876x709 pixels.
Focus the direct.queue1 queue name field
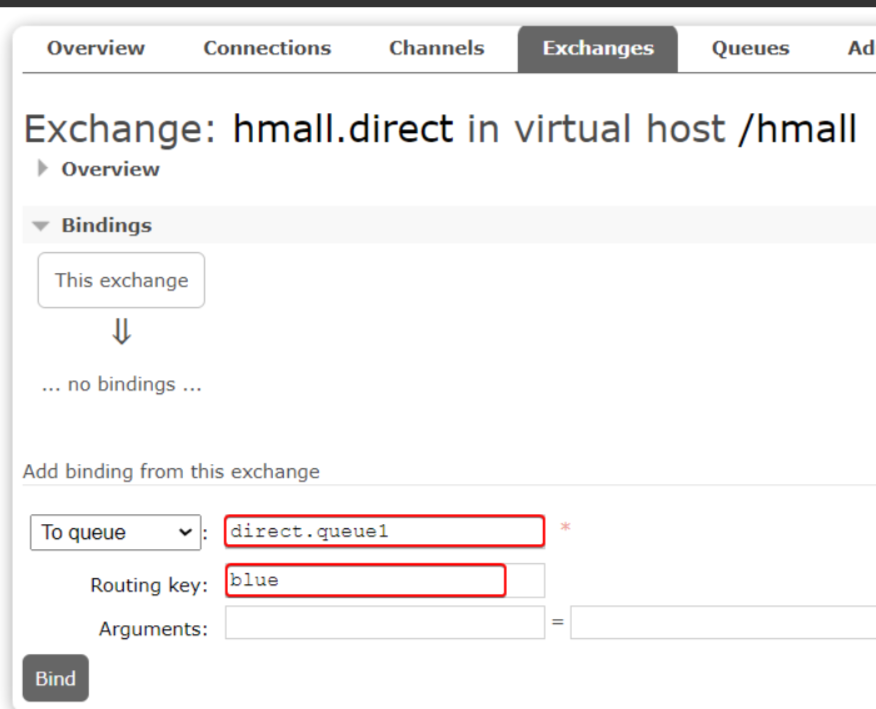click(x=385, y=532)
